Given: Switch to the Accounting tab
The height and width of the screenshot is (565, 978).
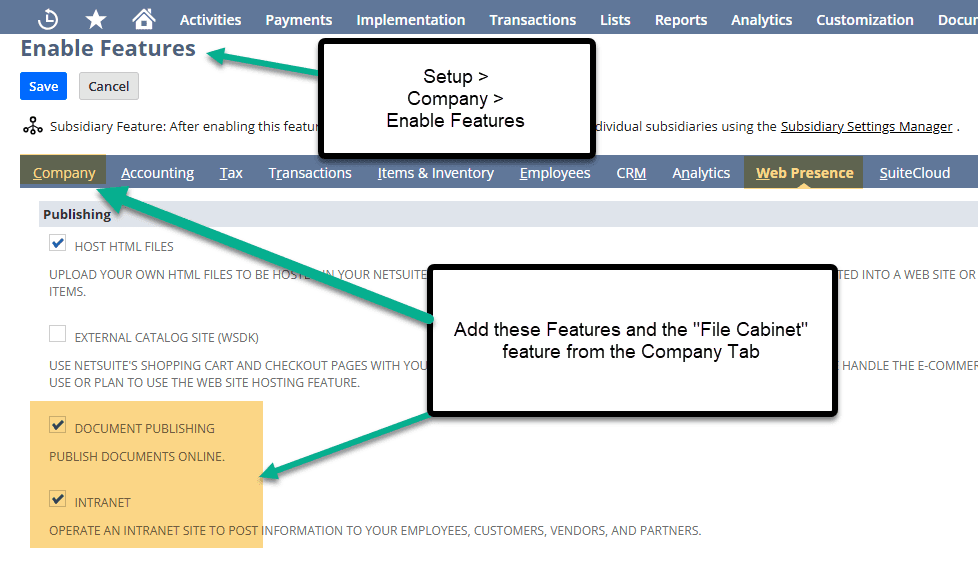Looking at the screenshot, I should 157,173.
